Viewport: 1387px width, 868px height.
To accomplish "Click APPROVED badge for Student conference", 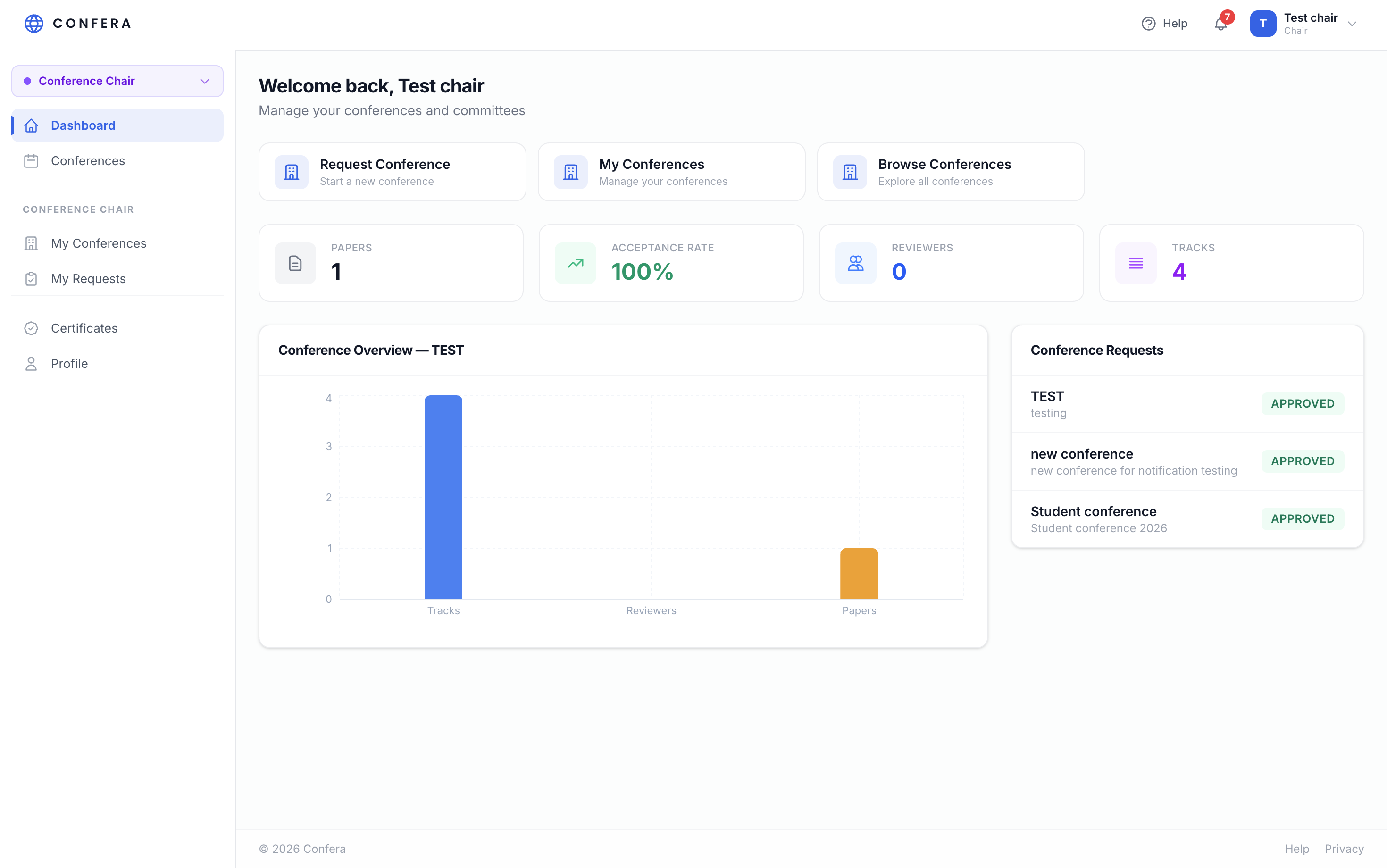I will 1303,518.
